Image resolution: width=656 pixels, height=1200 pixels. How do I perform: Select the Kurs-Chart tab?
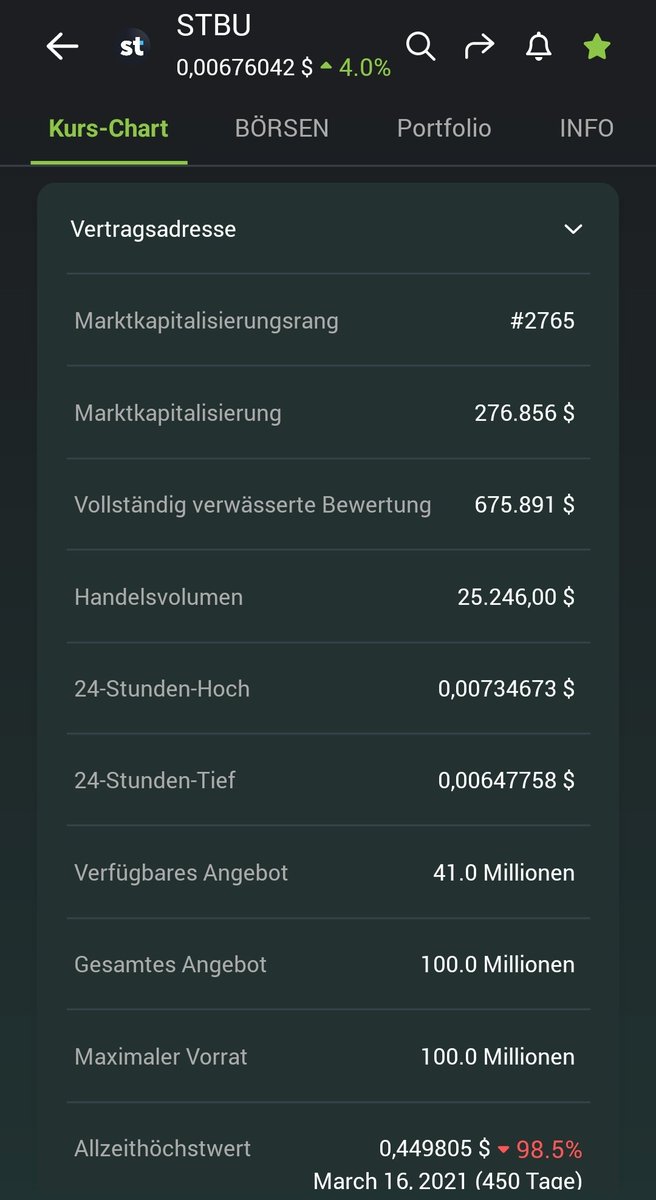[x=109, y=128]
